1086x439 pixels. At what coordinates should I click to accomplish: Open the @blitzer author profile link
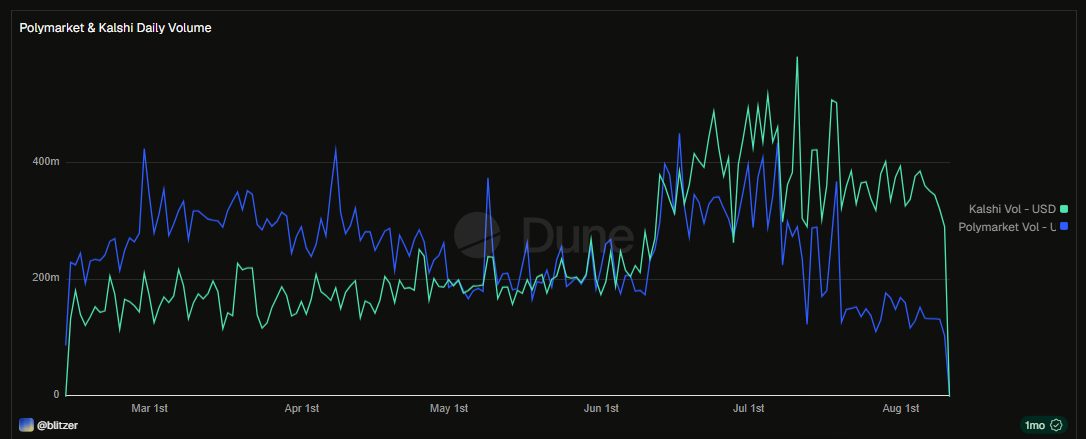tap(57, 425)
